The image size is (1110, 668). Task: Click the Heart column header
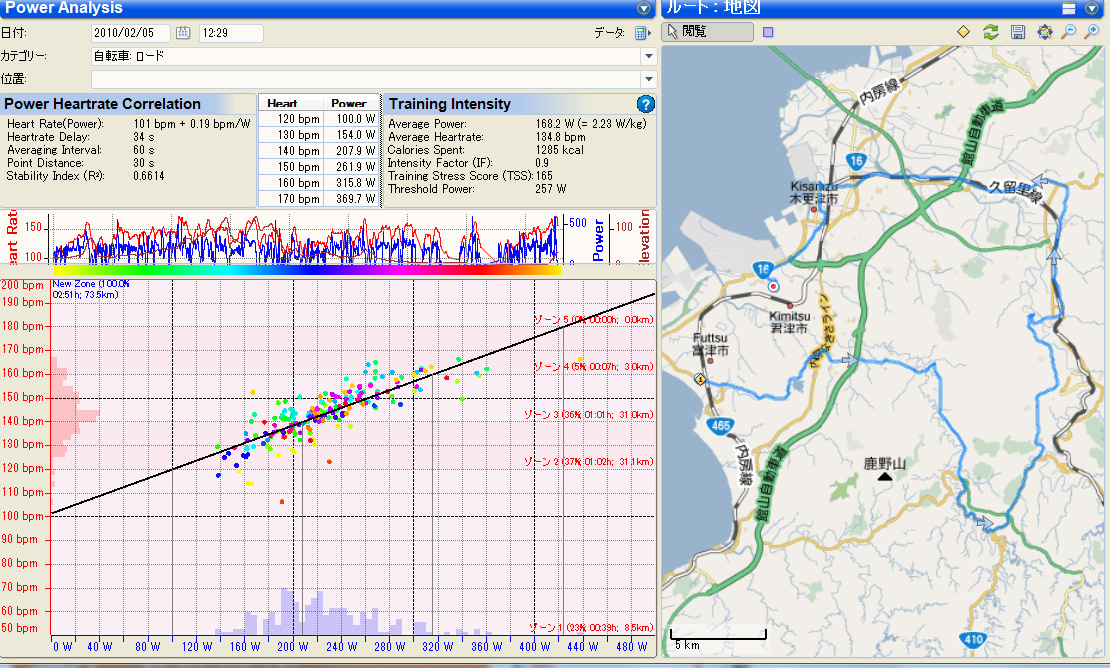pos(283,103)
